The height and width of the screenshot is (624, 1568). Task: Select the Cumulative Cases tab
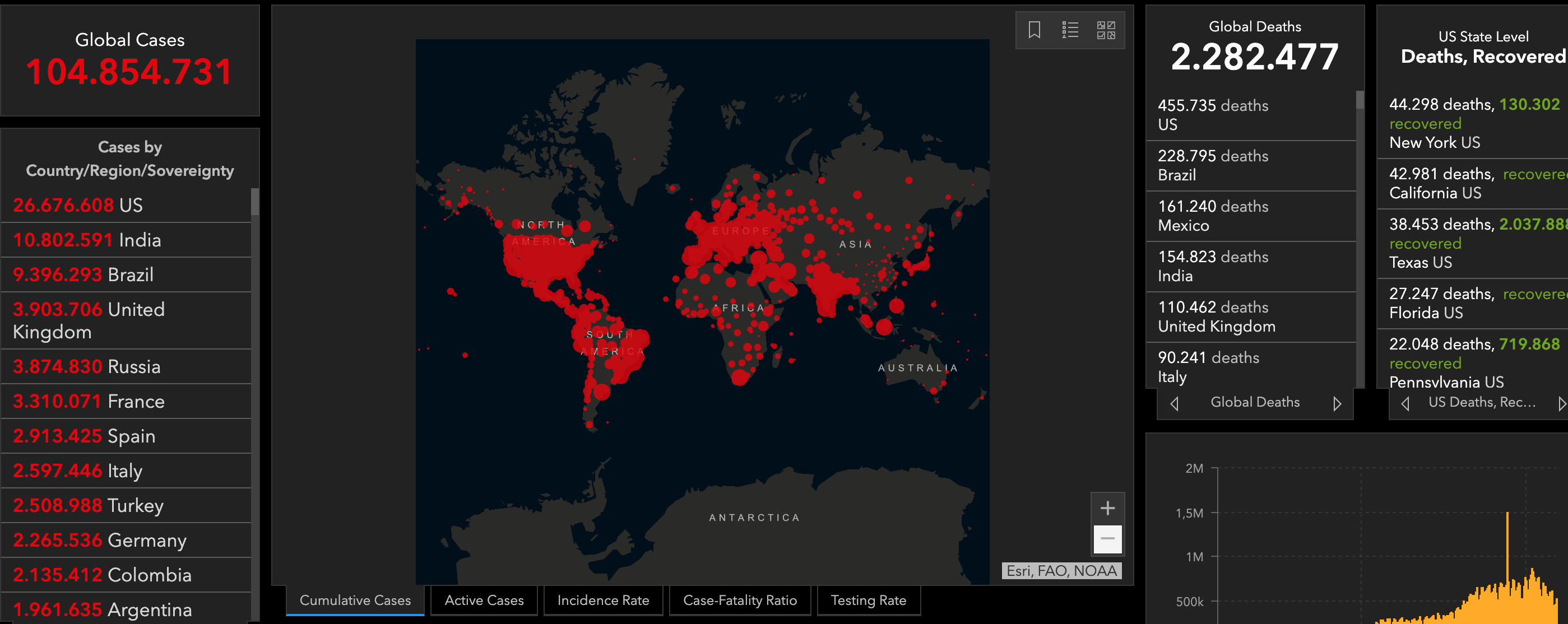(x=355, y=600)
